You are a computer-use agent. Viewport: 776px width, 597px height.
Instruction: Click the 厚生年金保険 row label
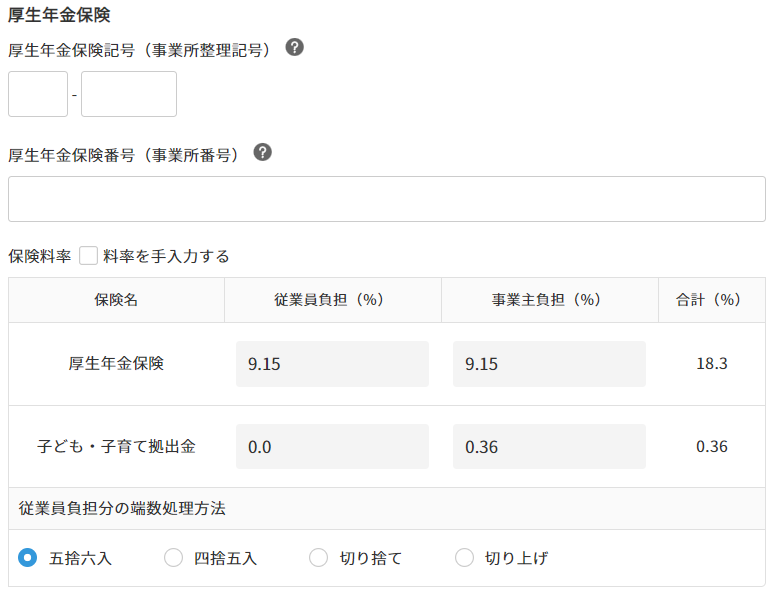[116, 364]
